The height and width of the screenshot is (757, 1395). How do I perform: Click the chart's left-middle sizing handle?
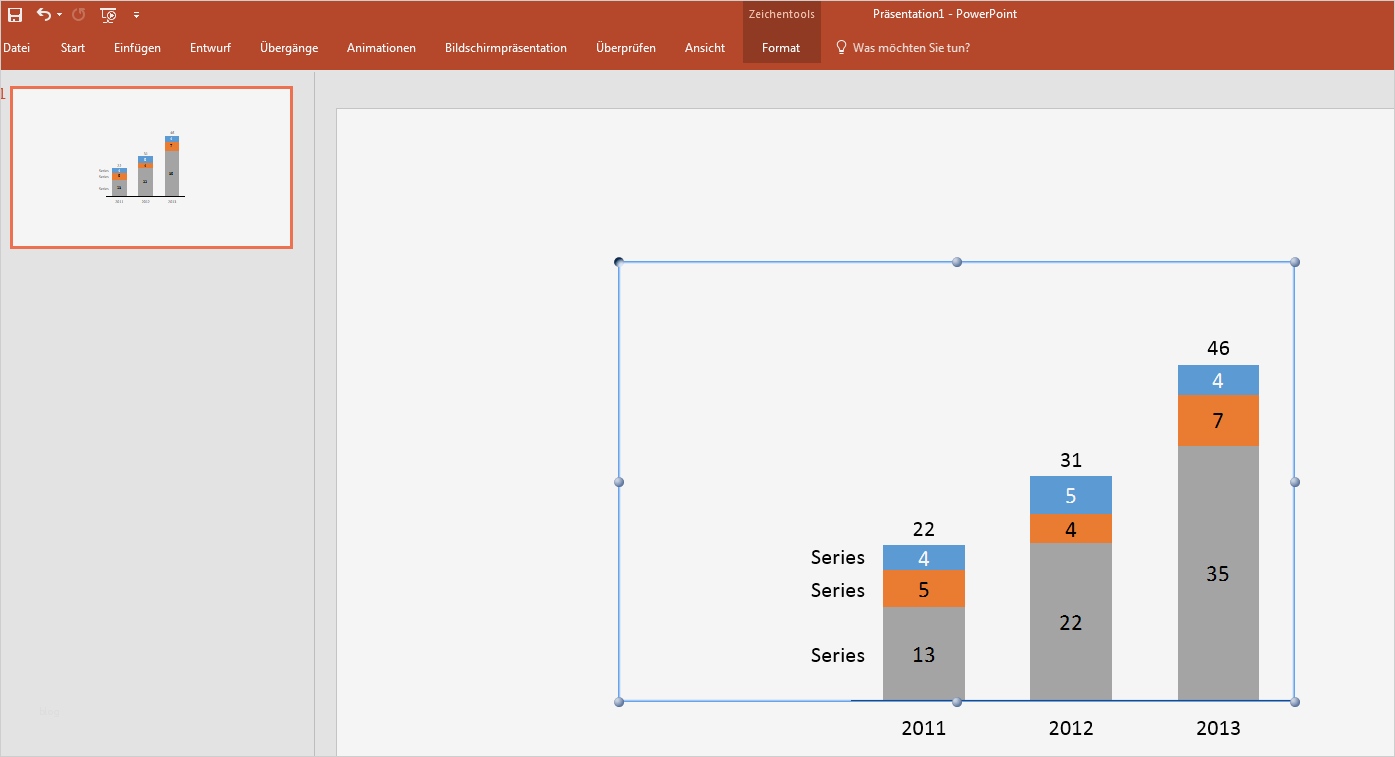[x=619, y=482]
